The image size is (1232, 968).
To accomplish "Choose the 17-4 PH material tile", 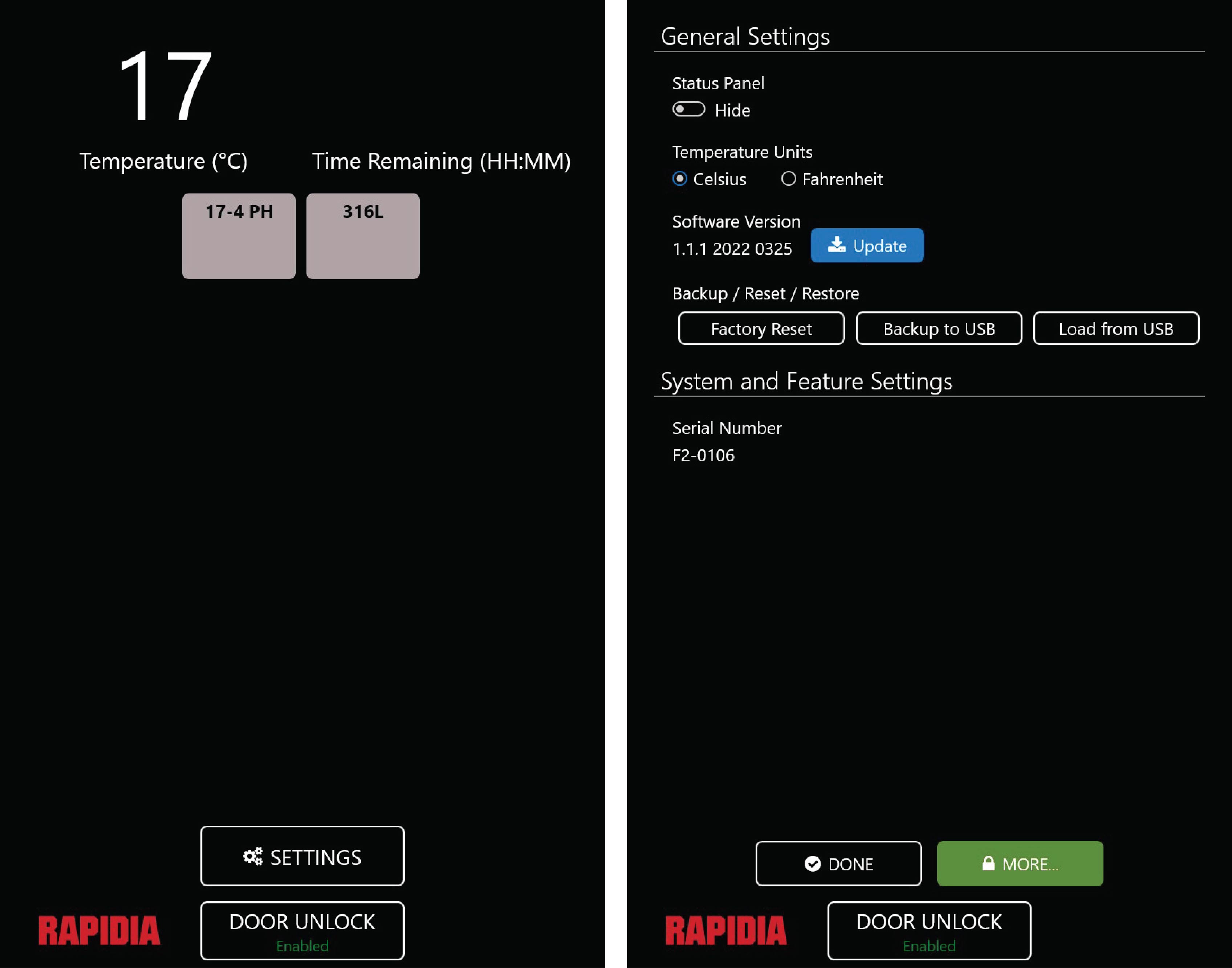I will tap(239, 236).
